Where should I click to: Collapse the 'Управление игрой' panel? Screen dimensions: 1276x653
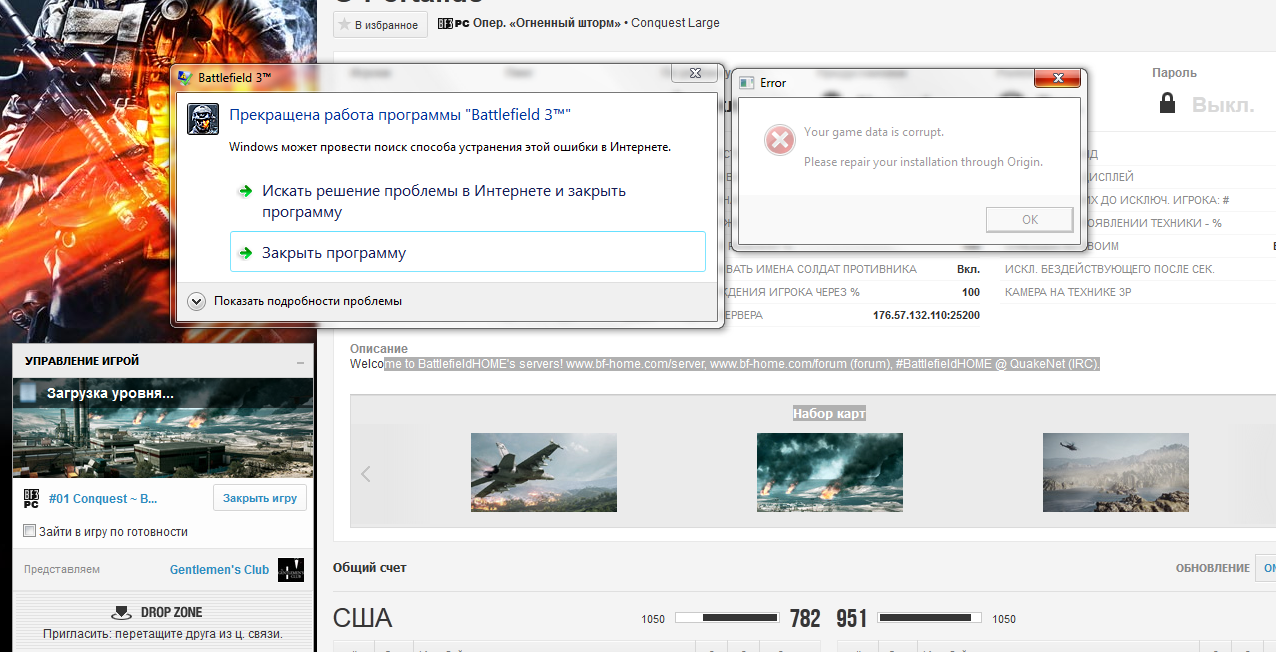click(300, 362)
